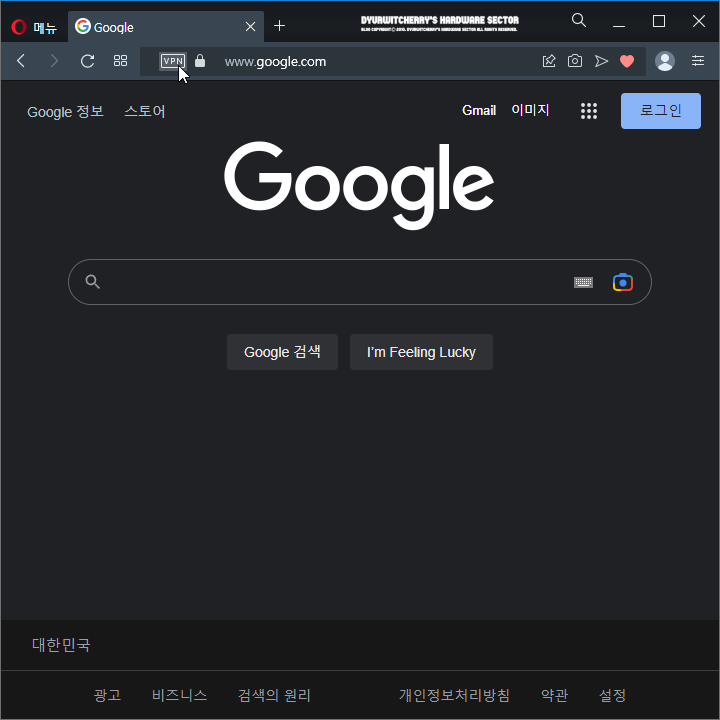Image resolution: width=720 pixels, height=720 pixels.
Task: Open the 비즈니스 footer link
Action: coord(179,695)
